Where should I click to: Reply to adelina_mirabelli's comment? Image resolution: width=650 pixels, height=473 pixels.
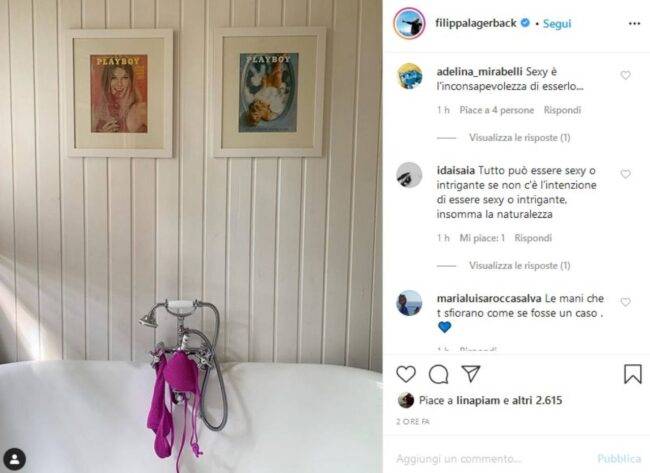562,110
